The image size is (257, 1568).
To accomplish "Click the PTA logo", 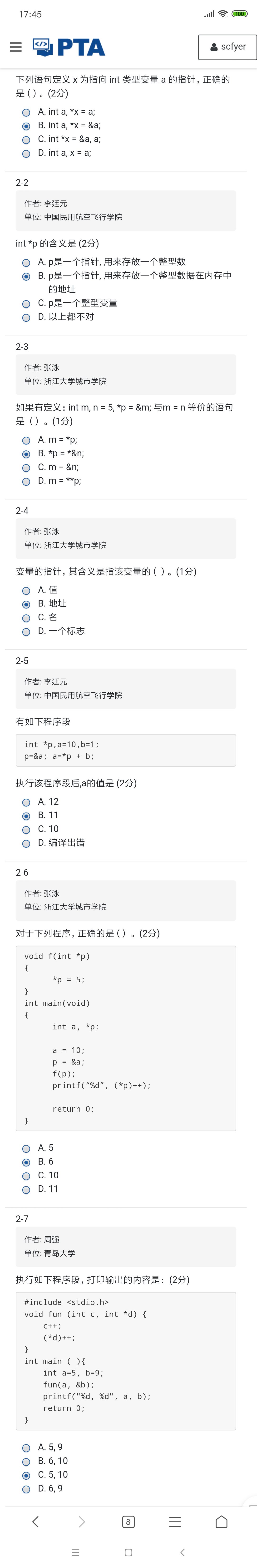I will tap(69, 47).
